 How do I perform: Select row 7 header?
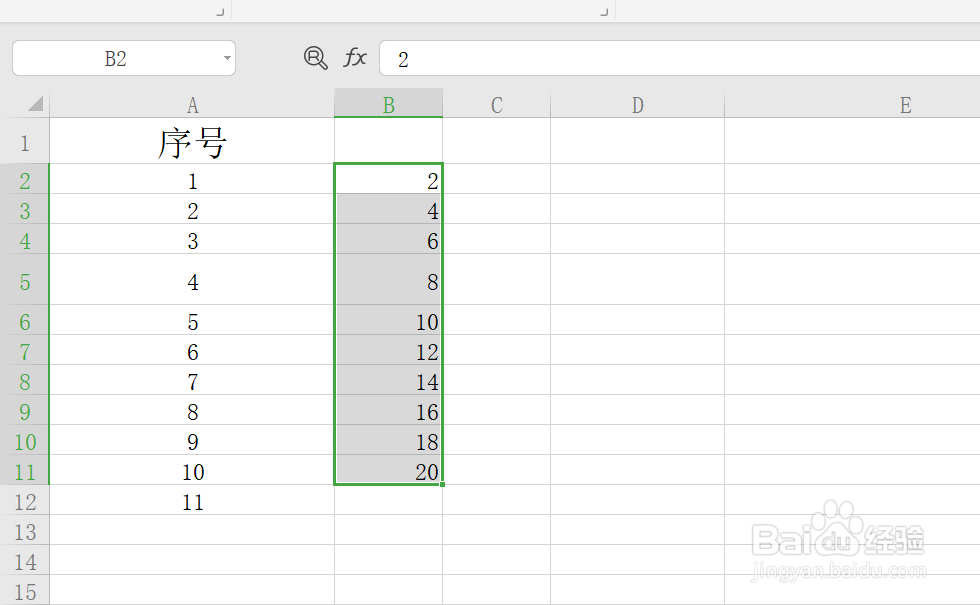coord(24,350)
